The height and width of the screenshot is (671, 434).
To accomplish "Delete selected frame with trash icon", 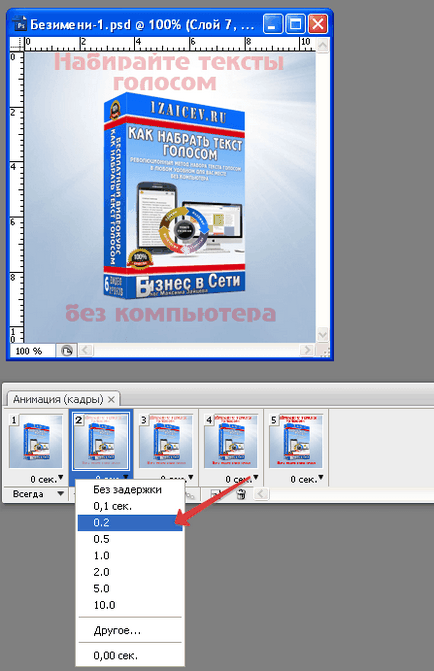I will (241, 494).
